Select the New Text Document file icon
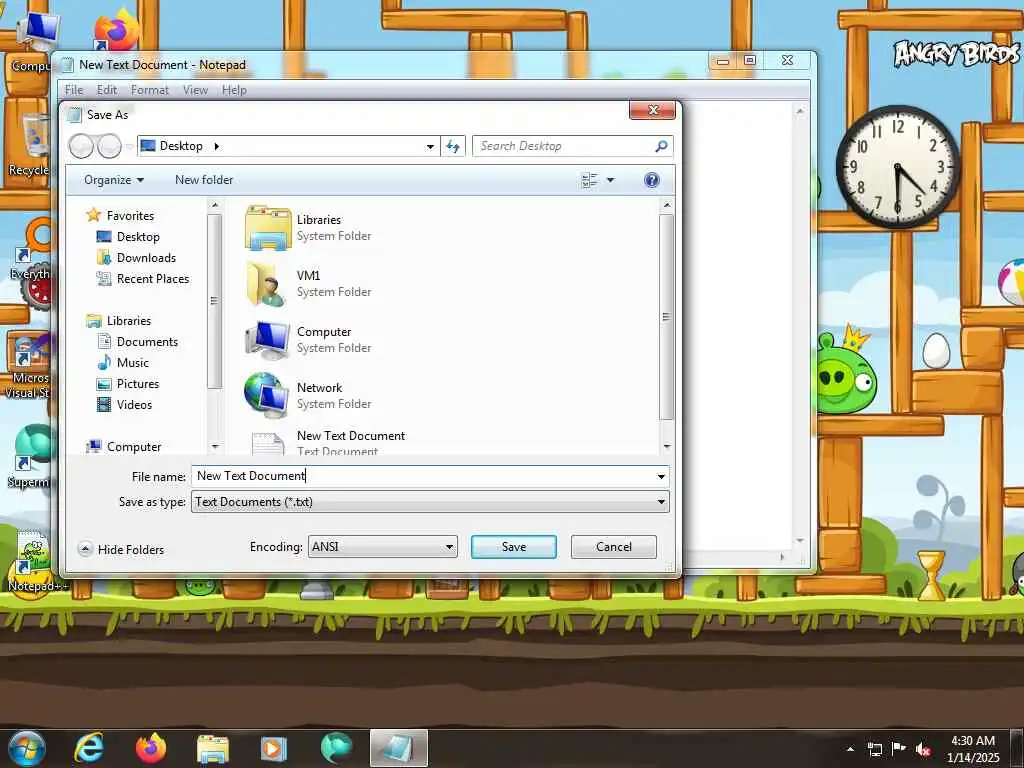Image resolution: width=1024 pixels, height=768 pixels. pos(268,443)
